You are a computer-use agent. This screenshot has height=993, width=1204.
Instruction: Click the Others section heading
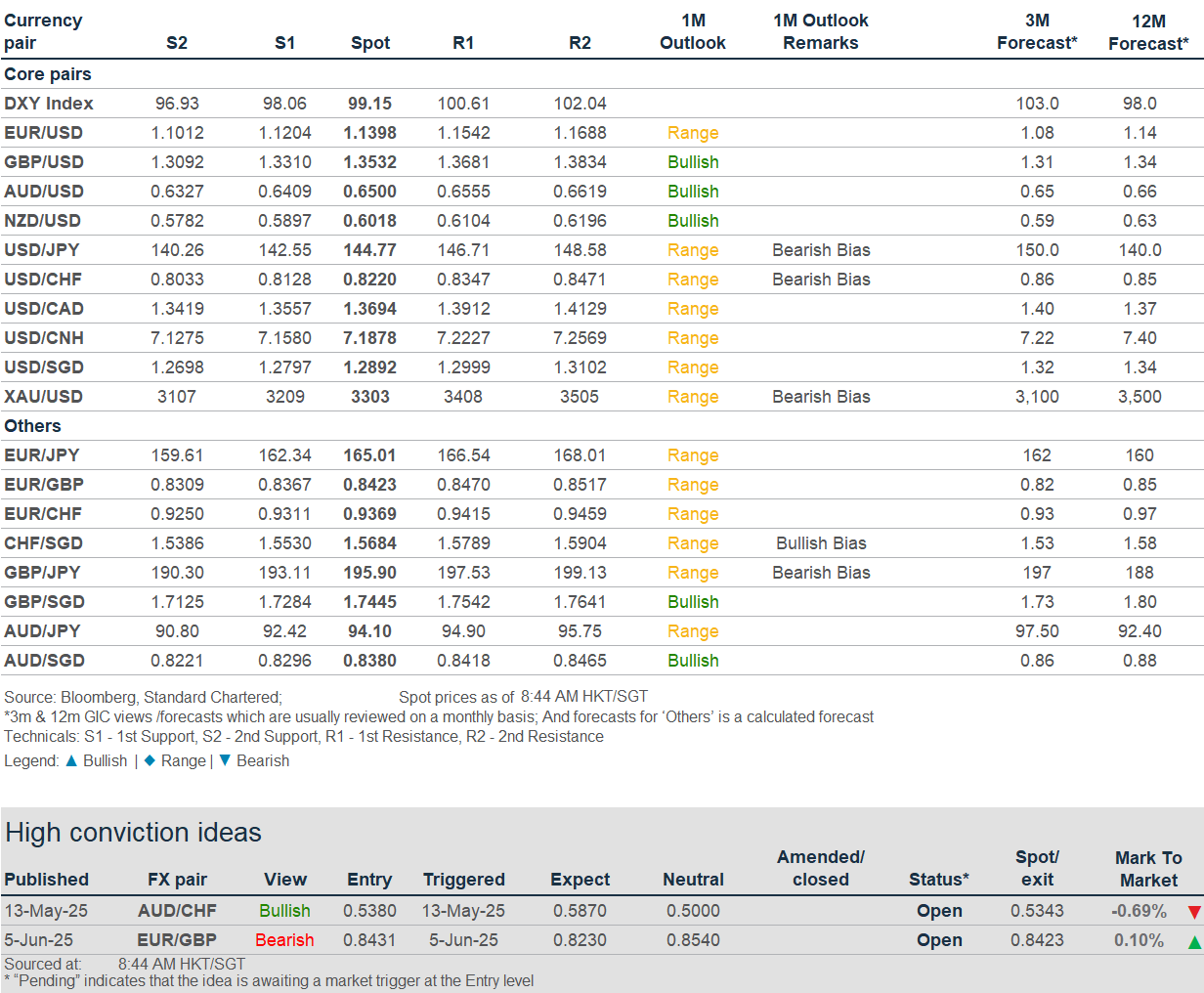[x=32, y=426]
